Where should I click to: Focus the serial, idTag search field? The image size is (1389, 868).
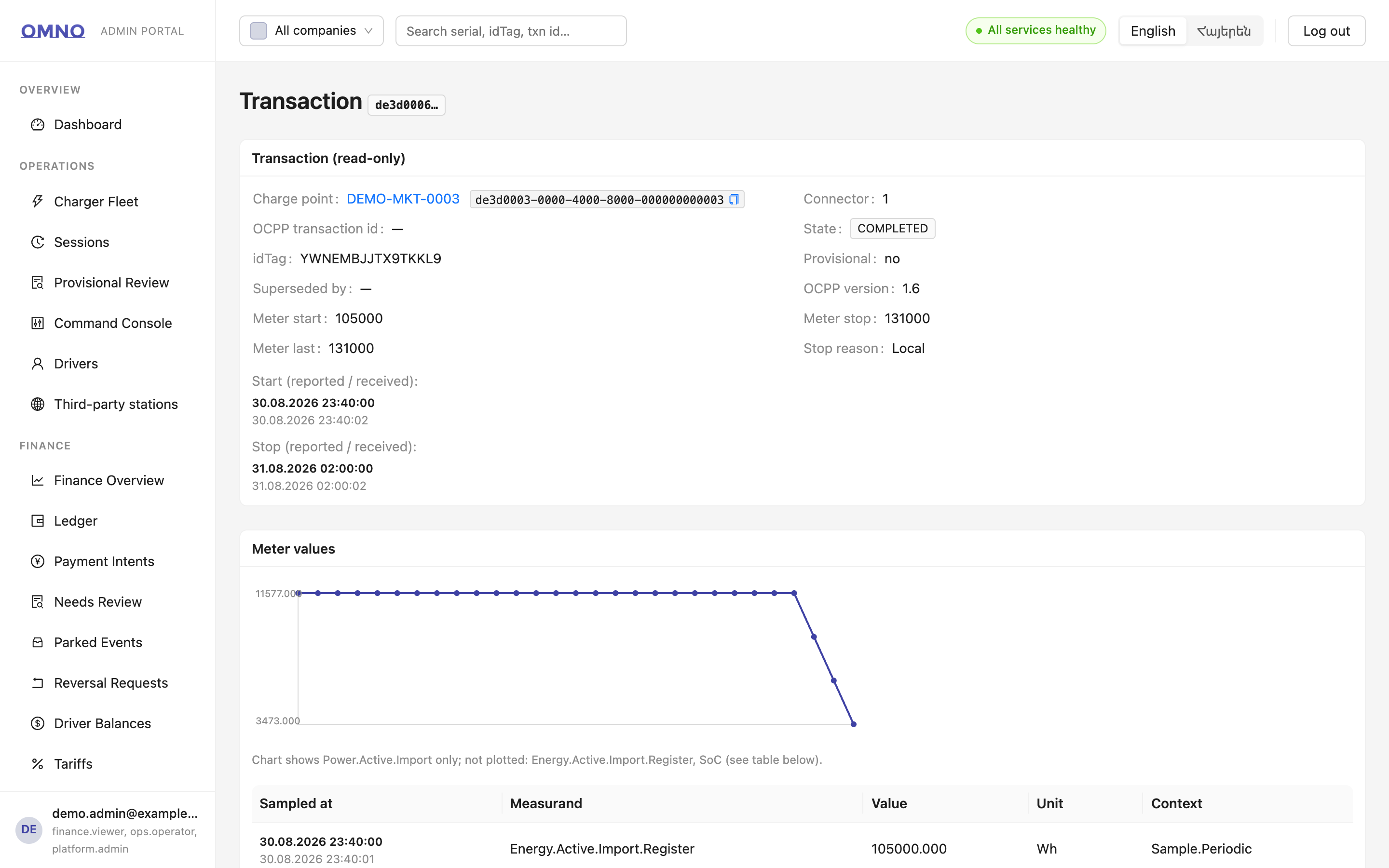(x=511, y=31)
